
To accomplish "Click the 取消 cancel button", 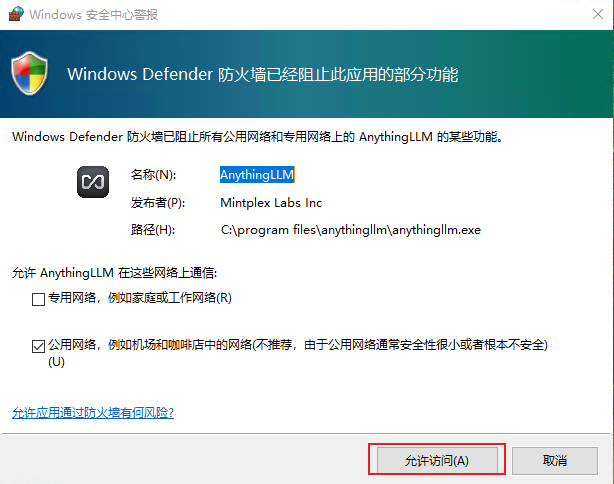I will [555, 460].
